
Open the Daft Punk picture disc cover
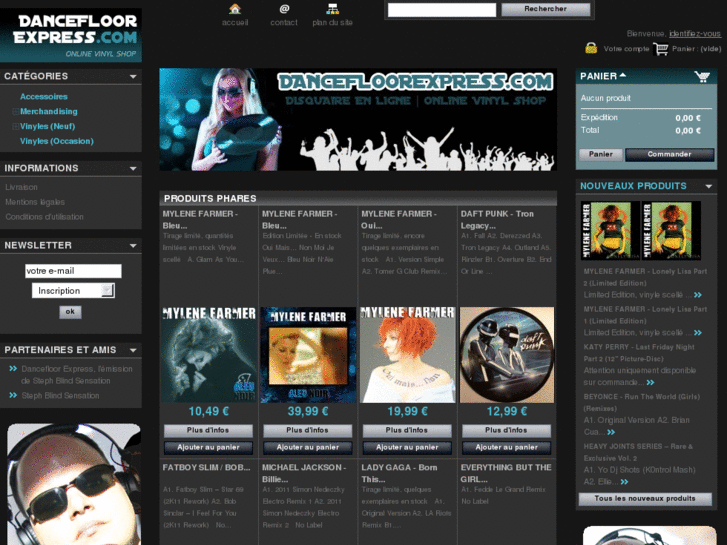[x=507, y=355]
